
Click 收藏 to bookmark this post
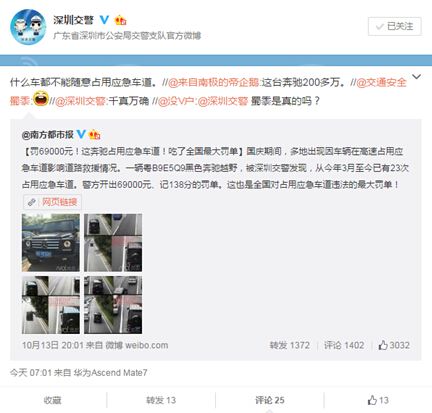tap(52, 400)
